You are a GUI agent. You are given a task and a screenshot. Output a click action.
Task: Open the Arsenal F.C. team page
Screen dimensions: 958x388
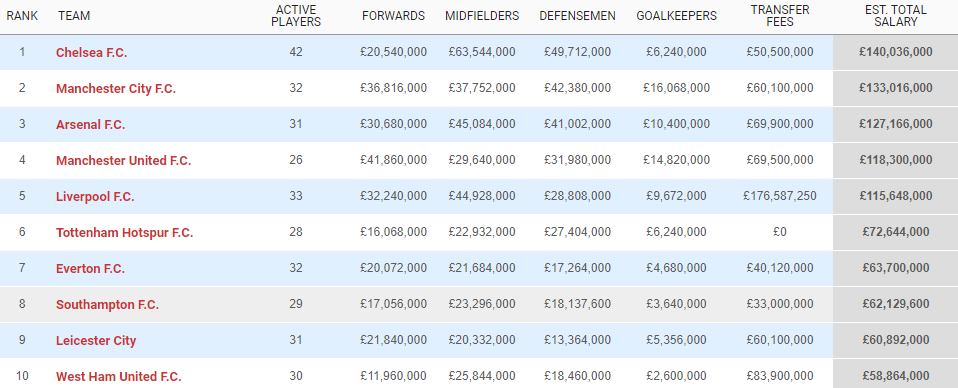pyautogui.click(x=90, y=125)
